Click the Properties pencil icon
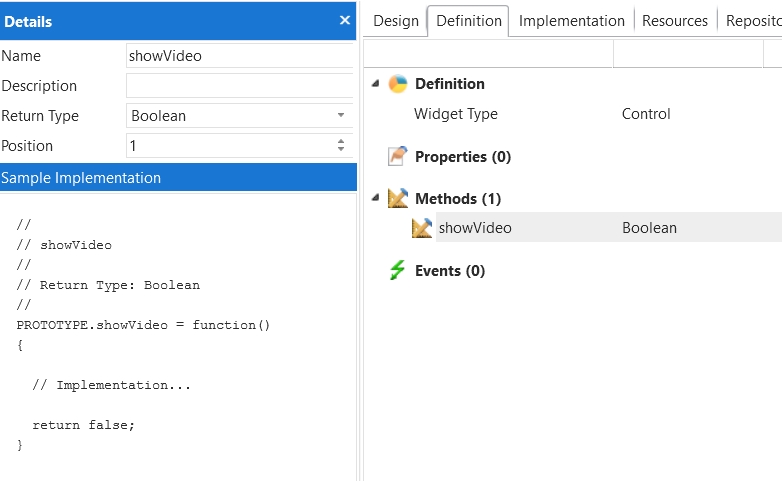The height and width of the screenshot is (481, 782). 398,157
